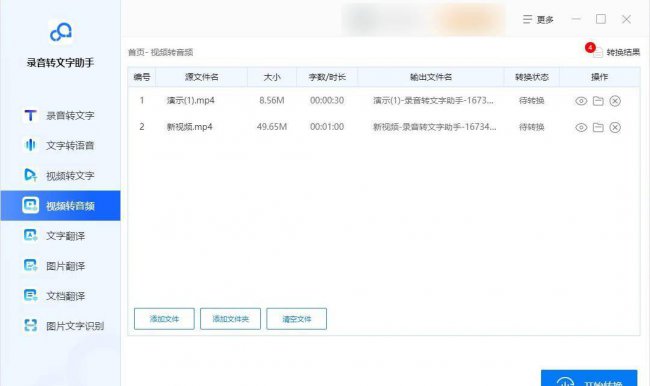This screenshot has height=386, width=650.
Task: Preview 演示(1).mp4 with the eye icon
Action: point(581,101)
